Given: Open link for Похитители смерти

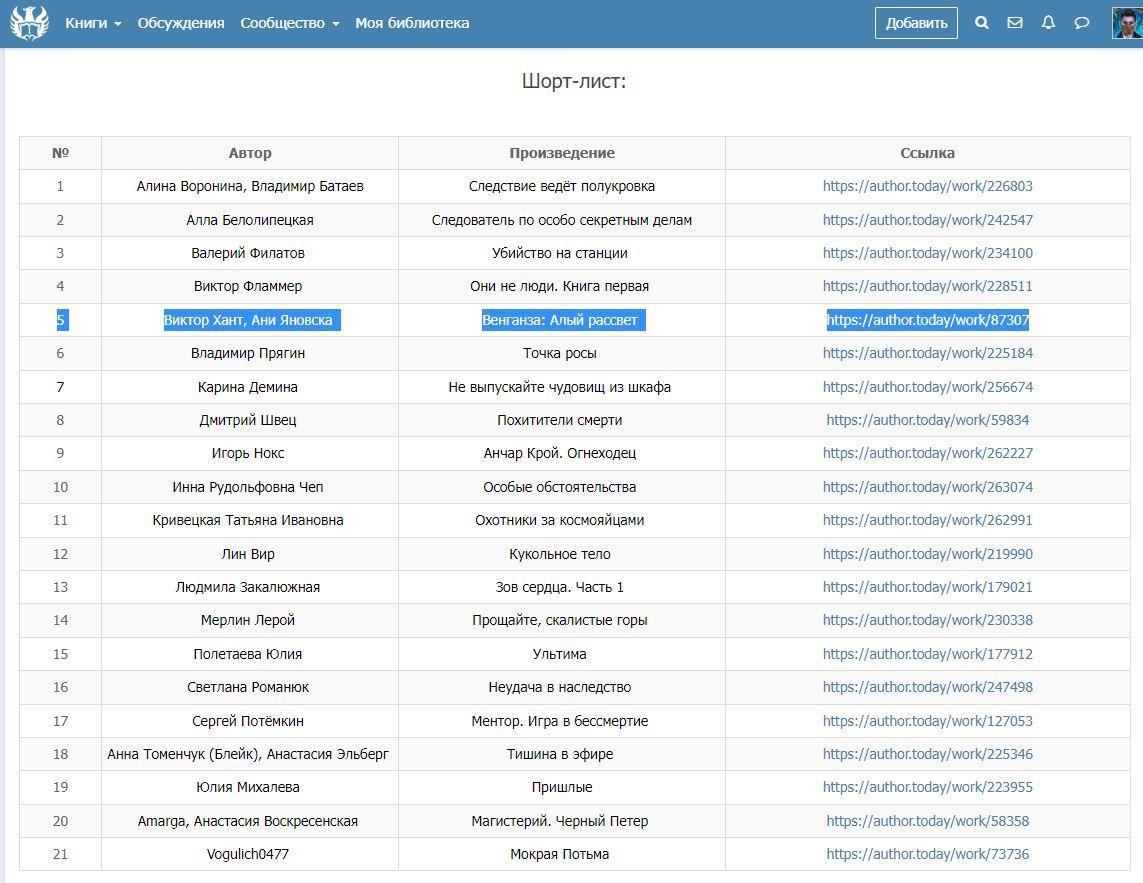Looking at the screenshot, I should click(927, 420).
